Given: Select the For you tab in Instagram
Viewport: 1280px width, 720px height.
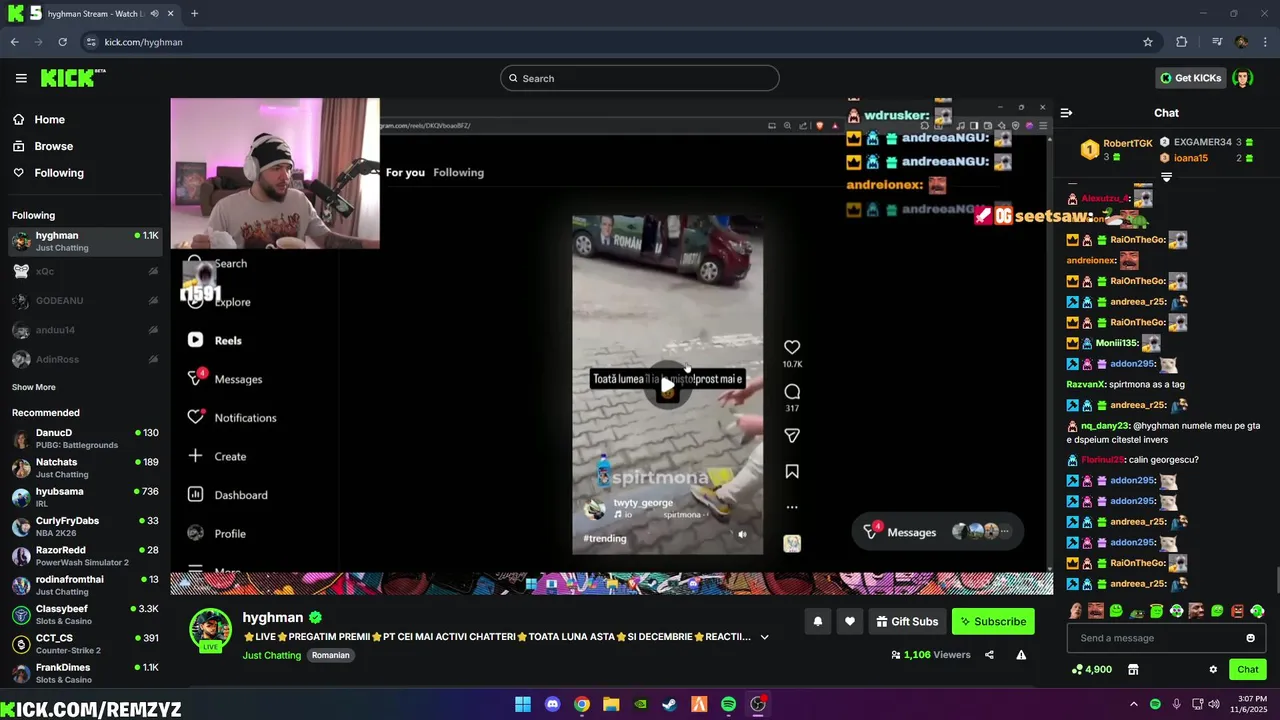Looking at the screenshot, I should pos(405,172).
